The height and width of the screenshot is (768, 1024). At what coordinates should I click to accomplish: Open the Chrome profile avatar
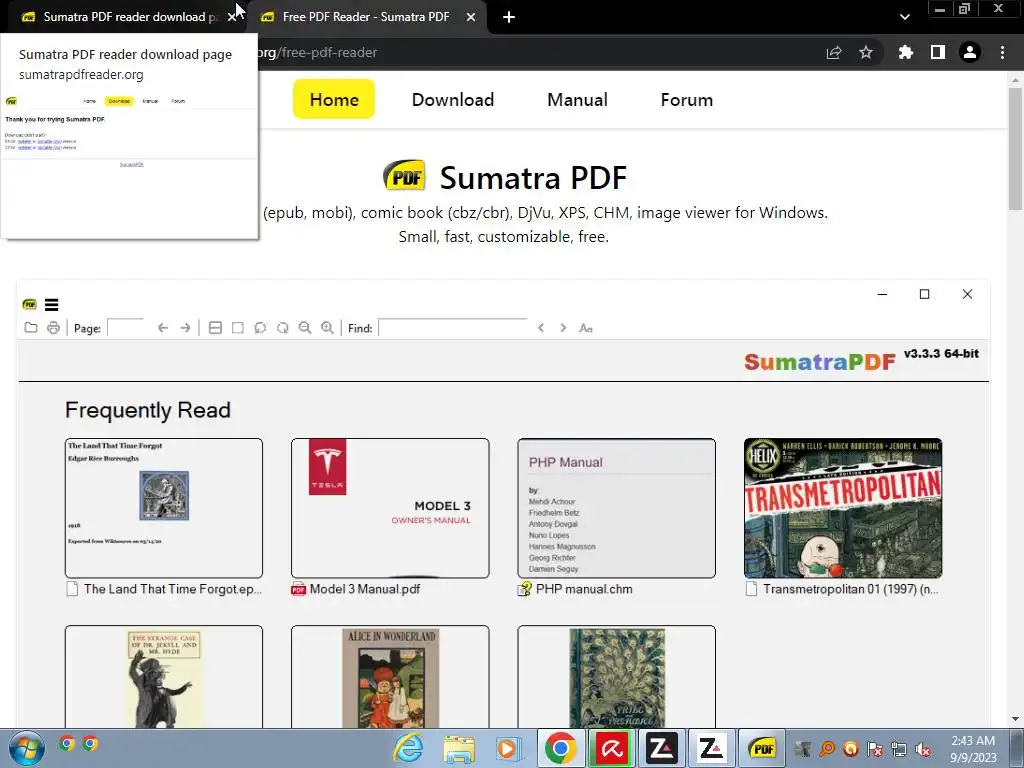(x=970, y=52)
